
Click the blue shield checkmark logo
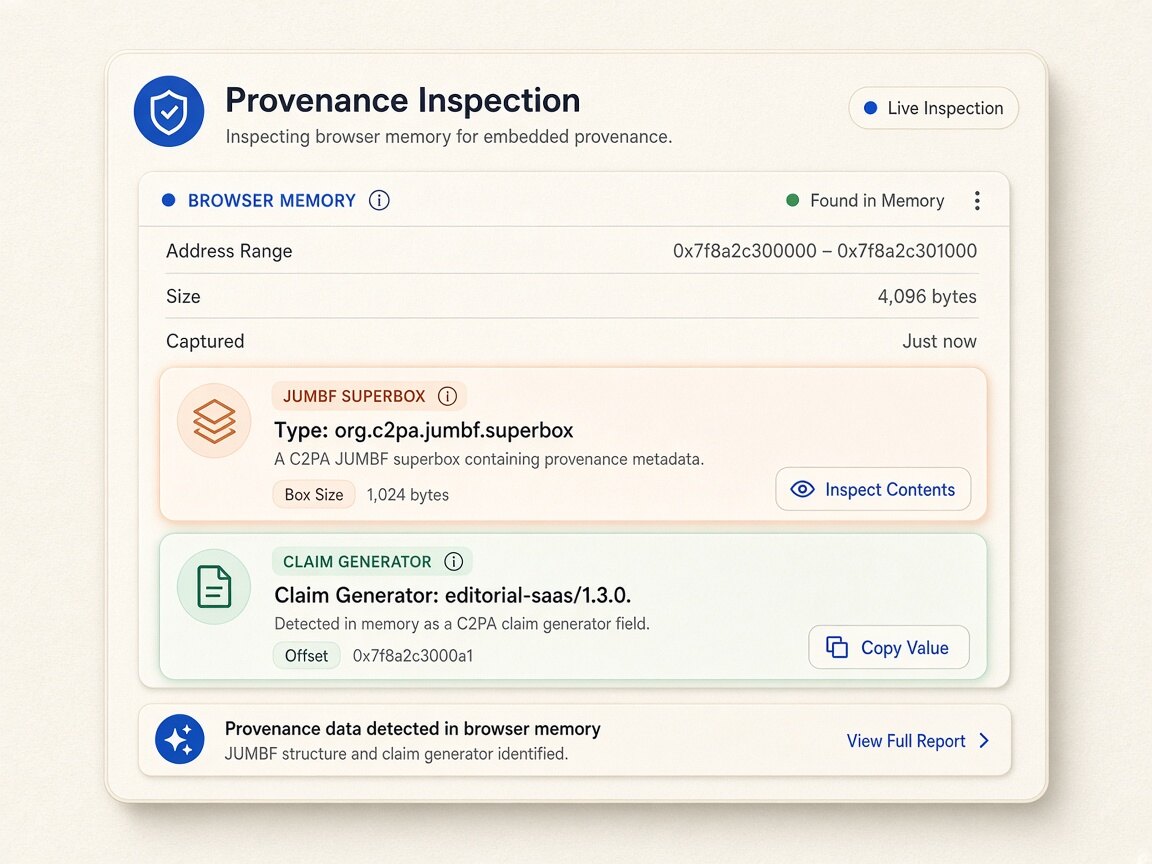pos(169,111)
